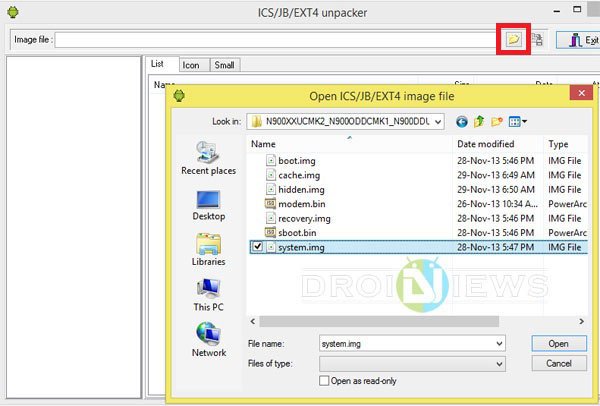Select the cache.img file
This screenshot has width=600, height=406.
click(299, 175)
